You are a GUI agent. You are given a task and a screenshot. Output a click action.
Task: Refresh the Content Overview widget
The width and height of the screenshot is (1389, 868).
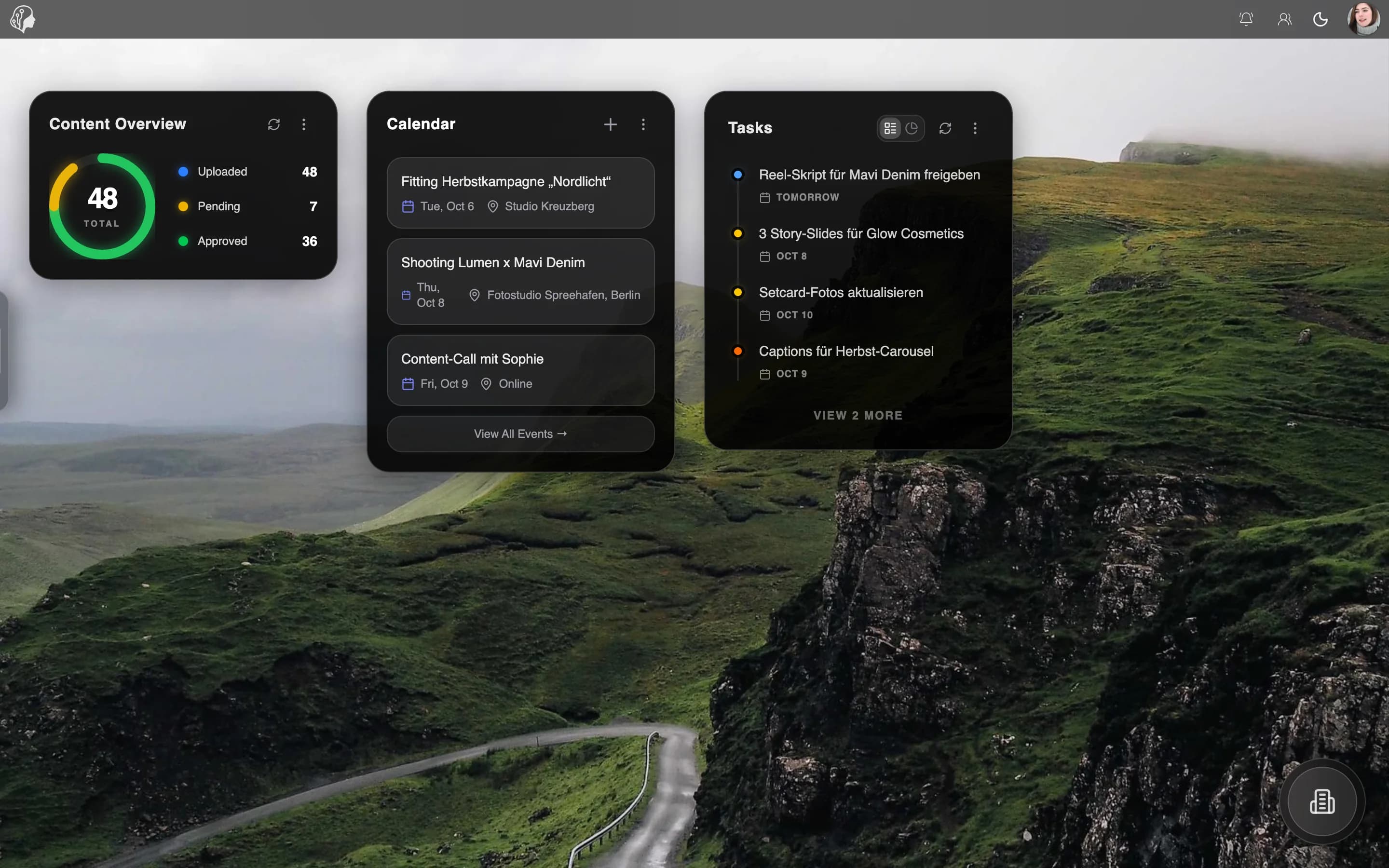point(274,124)
